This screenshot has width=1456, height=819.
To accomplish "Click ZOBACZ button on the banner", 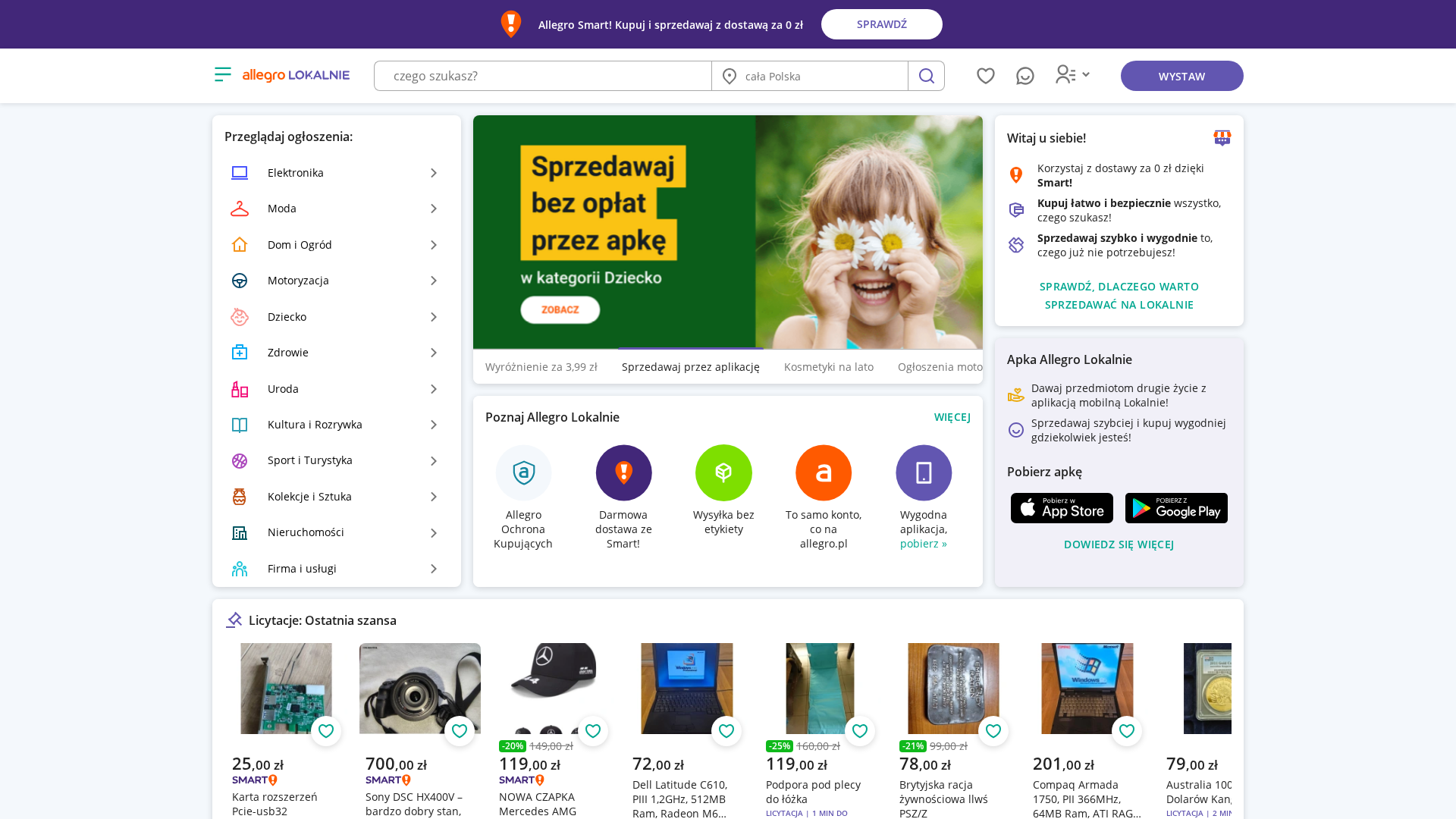I will [x=560, y=309].
